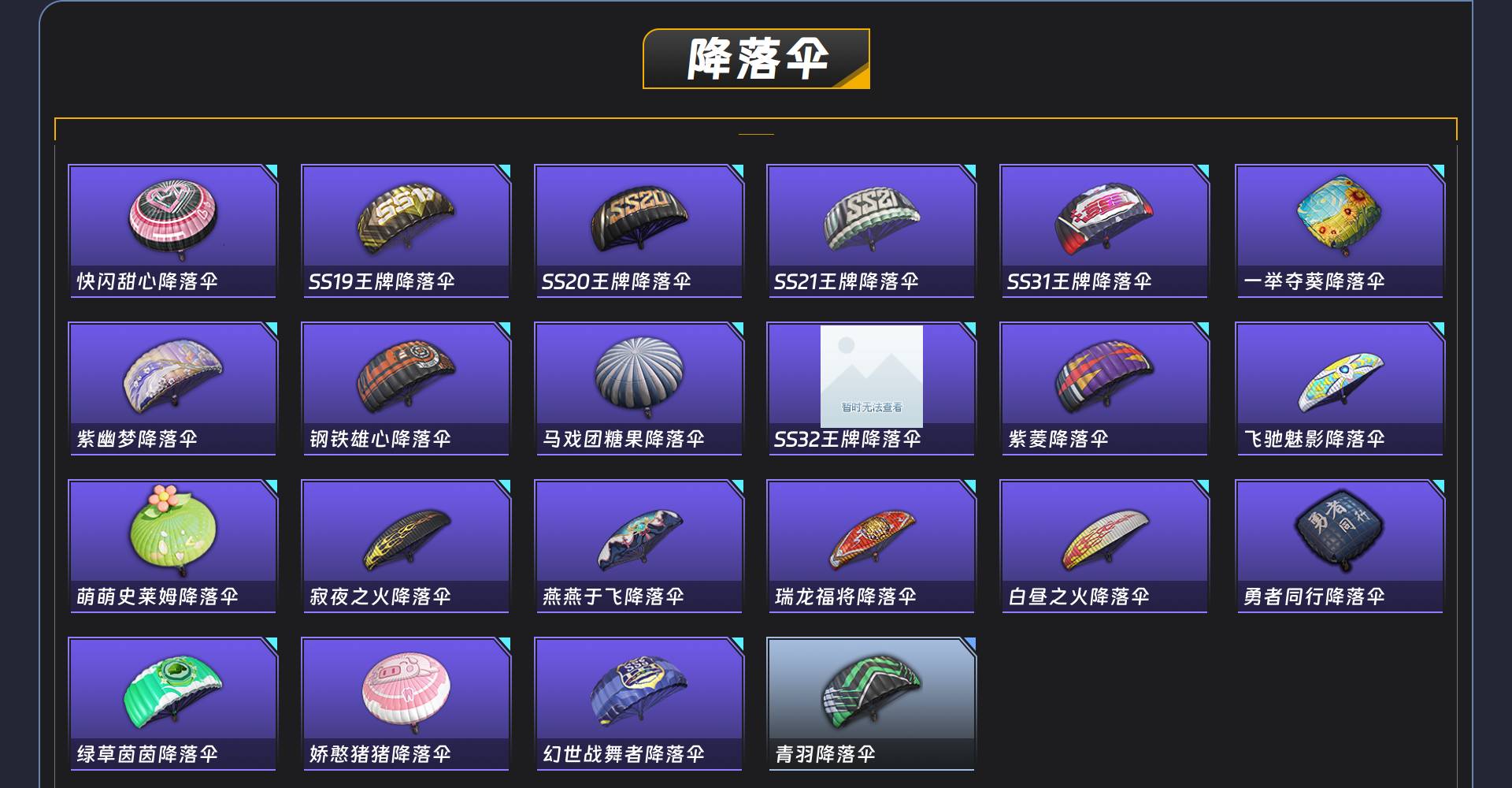Image resolution: width=1512 pixels, height=788 pixels.
Task: Click the SS32王牌降落伞 placeholder image
Action: 872,376
